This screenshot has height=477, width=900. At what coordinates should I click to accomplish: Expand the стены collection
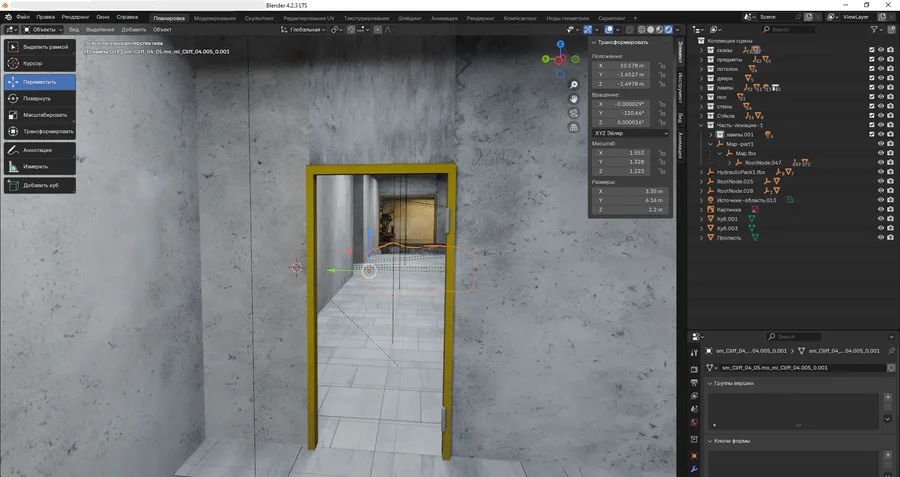pyautogui.click(x=701, y=106)
